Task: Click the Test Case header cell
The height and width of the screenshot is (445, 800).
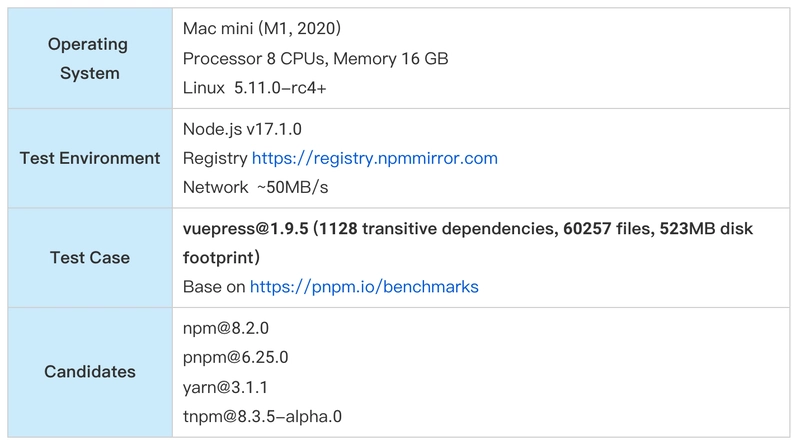Action: tap(90, 258)
